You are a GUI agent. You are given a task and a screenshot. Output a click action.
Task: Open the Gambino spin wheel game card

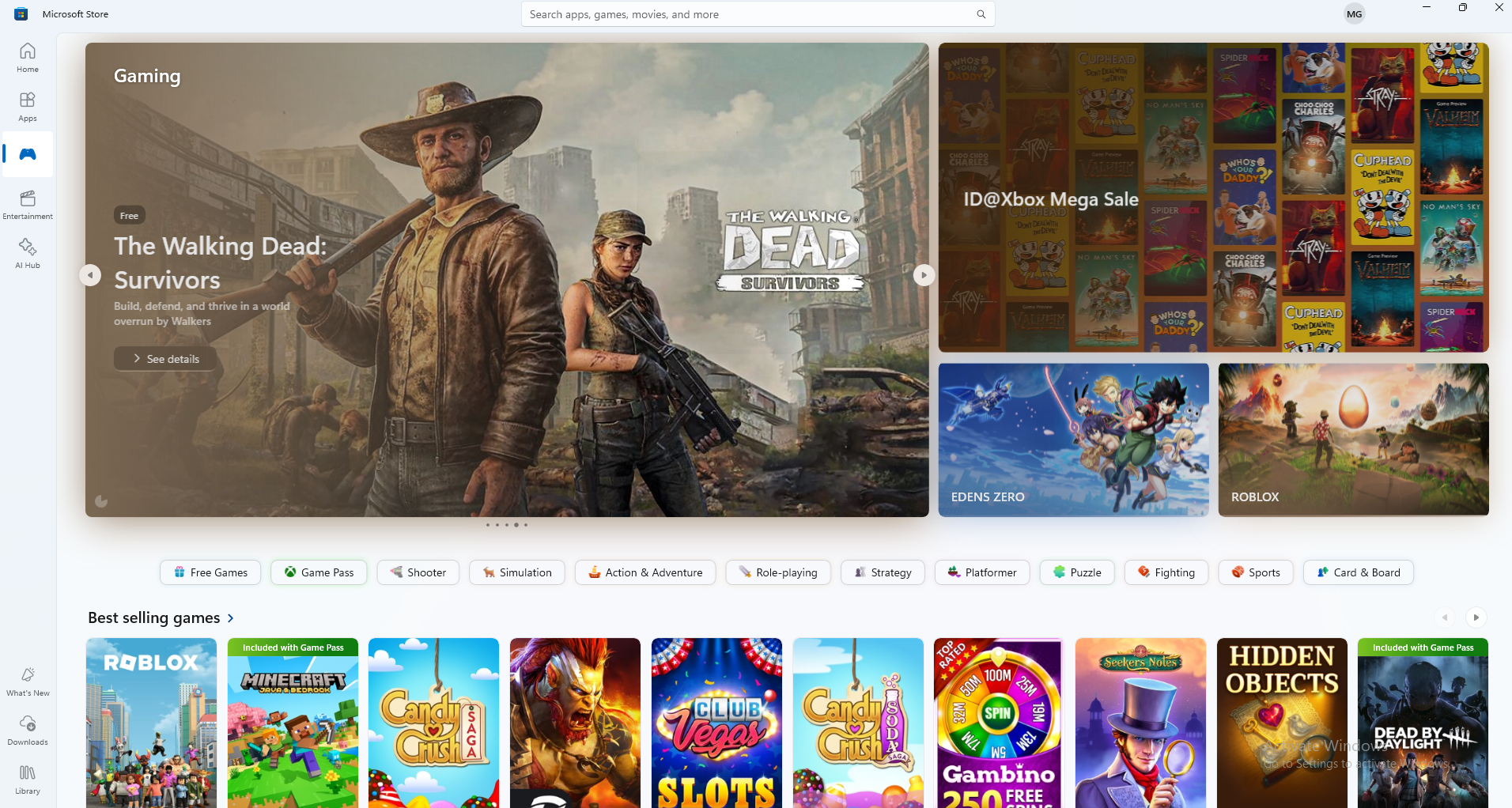pos(999,723)
